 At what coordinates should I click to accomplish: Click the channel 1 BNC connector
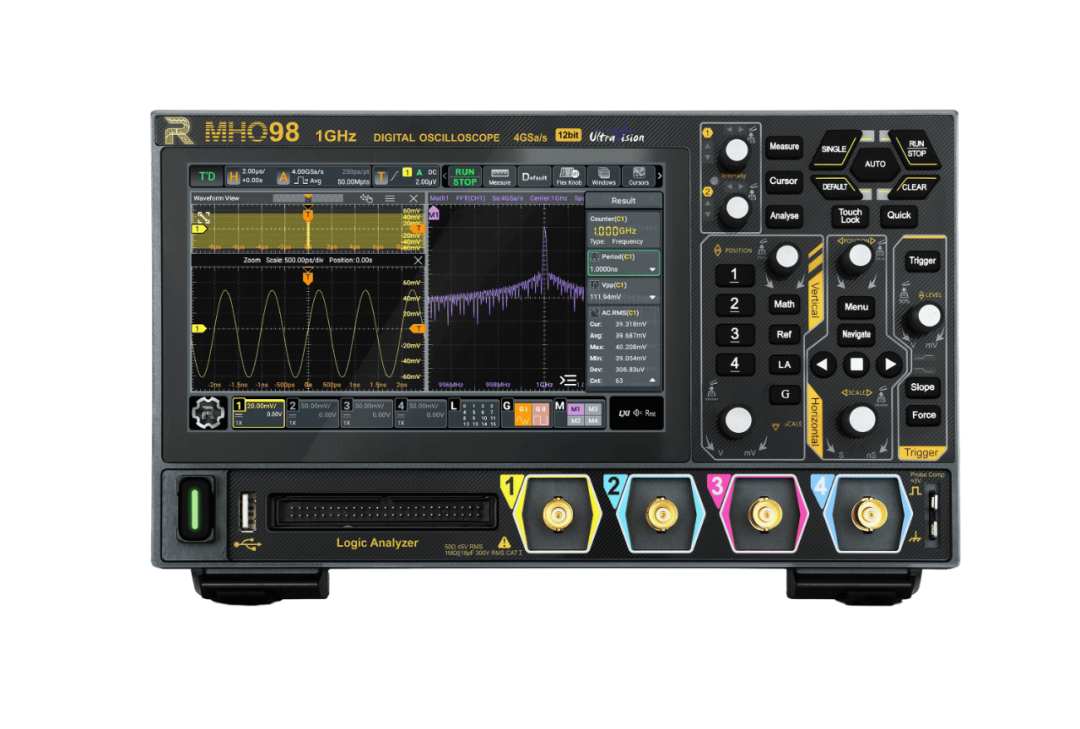(x=558, y=514)
